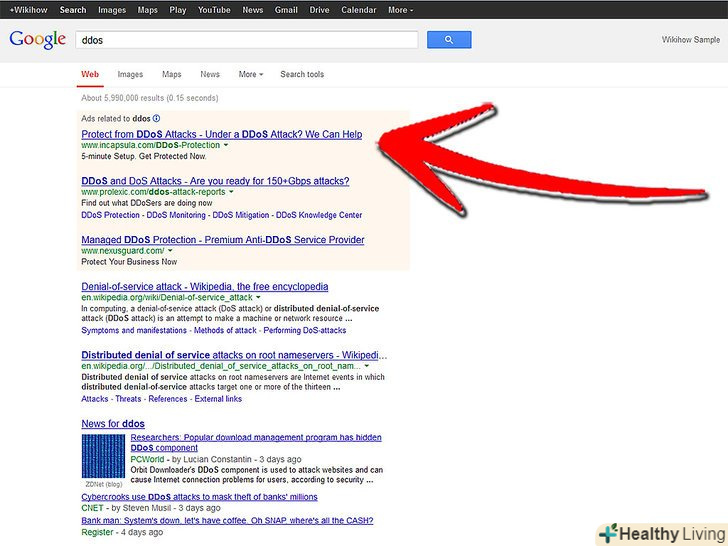Open YouTube in the top black bar
Screen dimensions: 728x546
point(214,10)
